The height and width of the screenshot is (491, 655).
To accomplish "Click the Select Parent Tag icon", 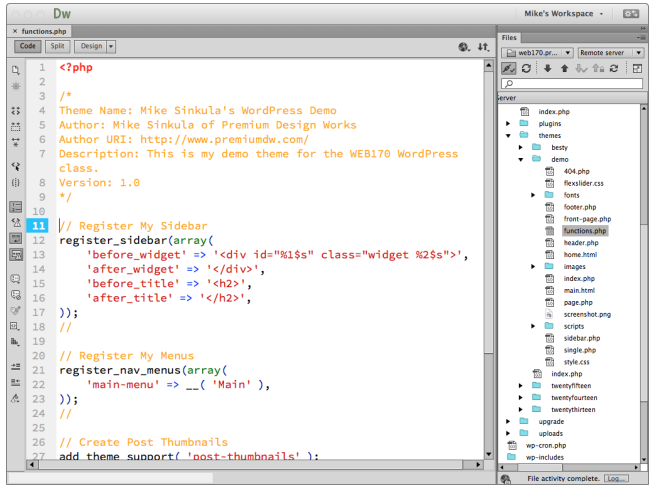I will tap(15, 167).
